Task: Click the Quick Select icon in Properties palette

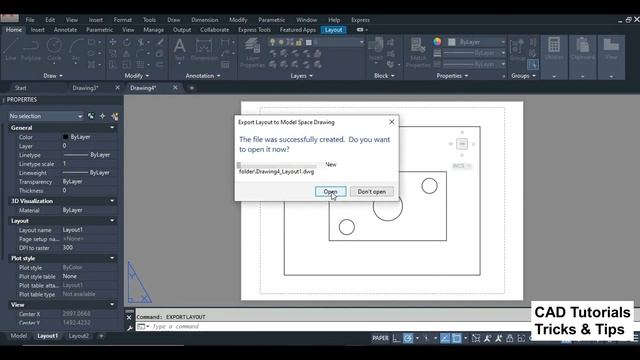Action: [115, 116]
